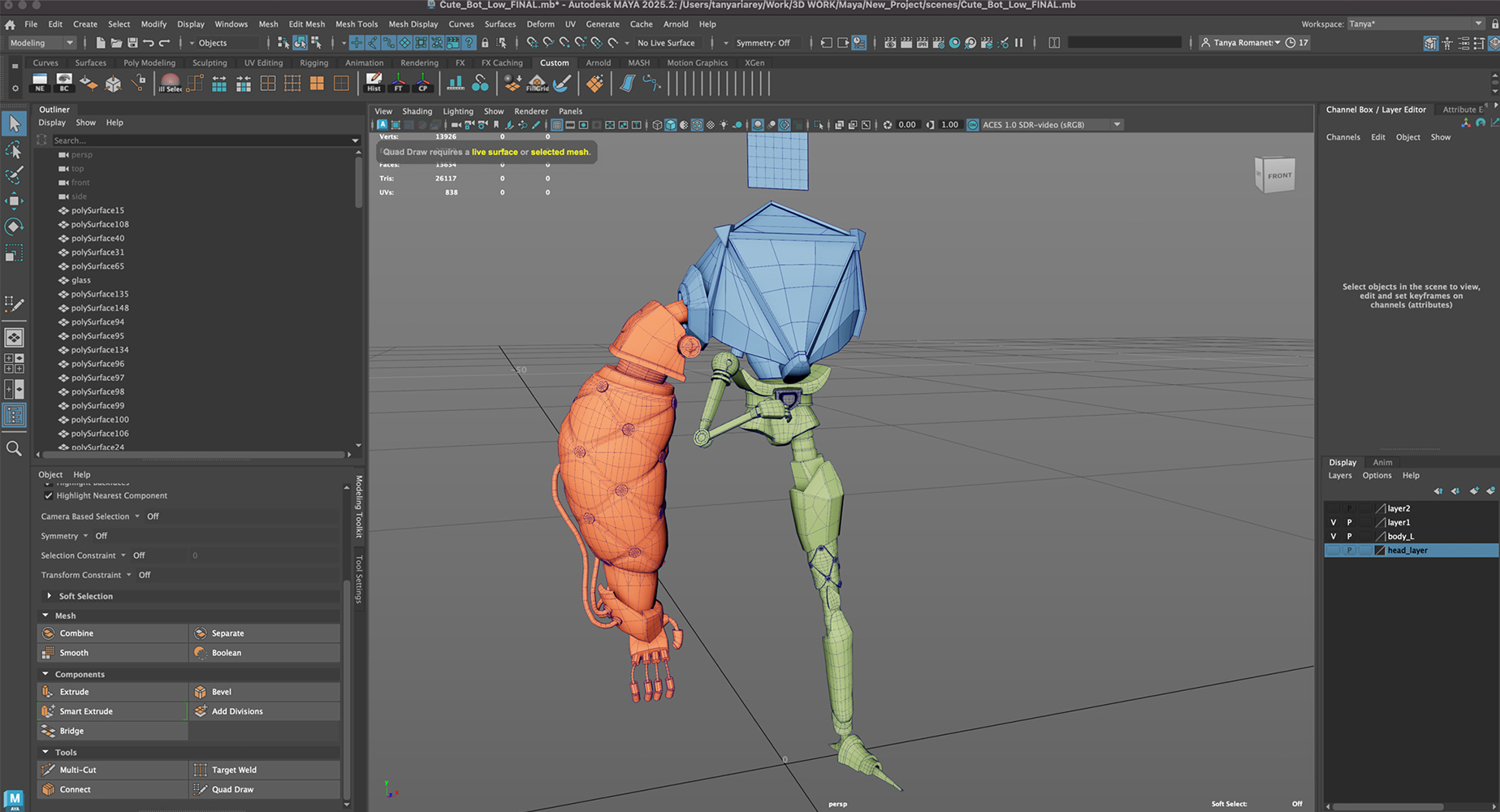1500x812 pixels.
Task: Click the view cube FRONT face
Action: click(1278, 175)
